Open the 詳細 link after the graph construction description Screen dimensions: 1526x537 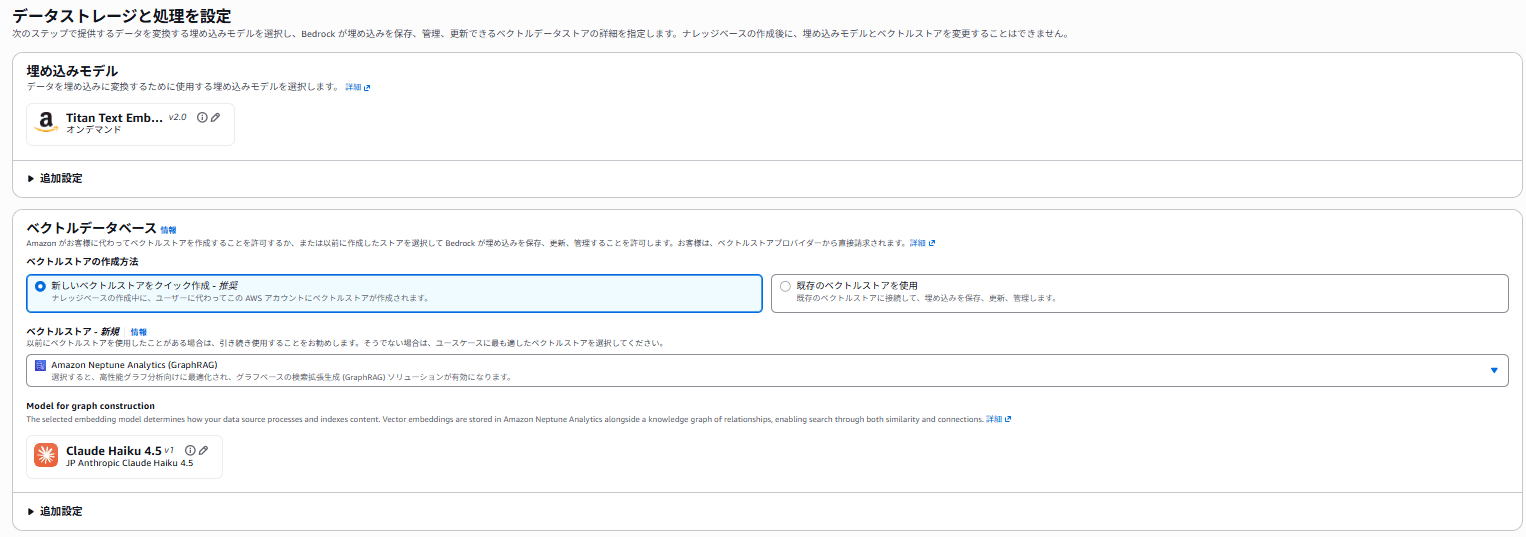click(x=999, y=419)
